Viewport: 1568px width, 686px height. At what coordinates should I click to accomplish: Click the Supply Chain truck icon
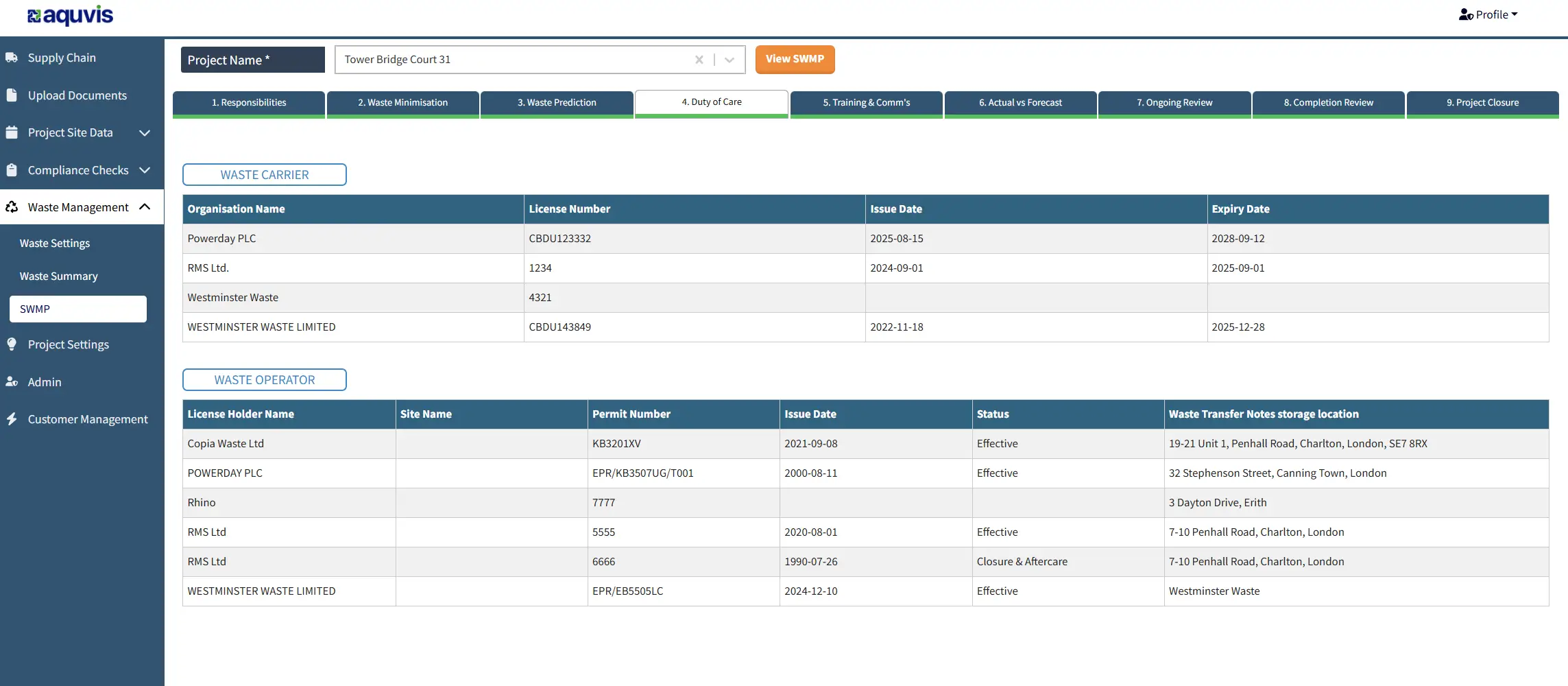coord(12,58)
